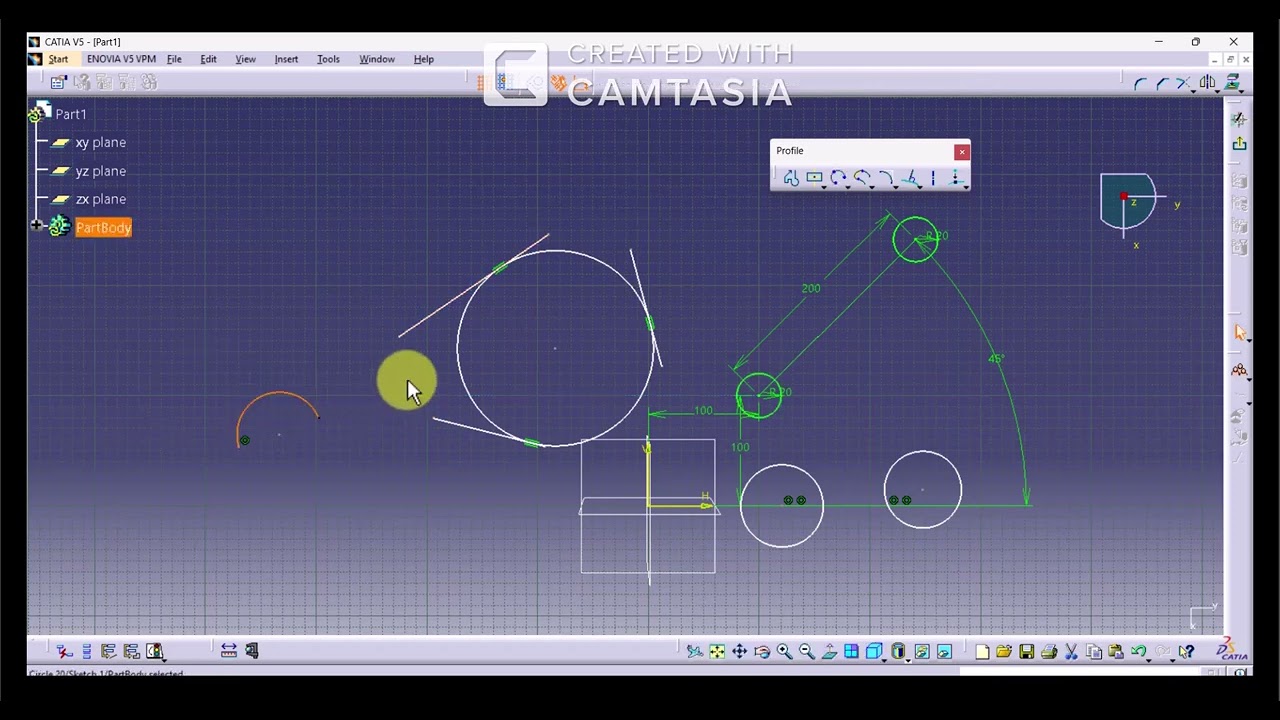Click the Open folder icon
The height and width of the screenshot is (720, 1280).
[x=1004, y=652]
